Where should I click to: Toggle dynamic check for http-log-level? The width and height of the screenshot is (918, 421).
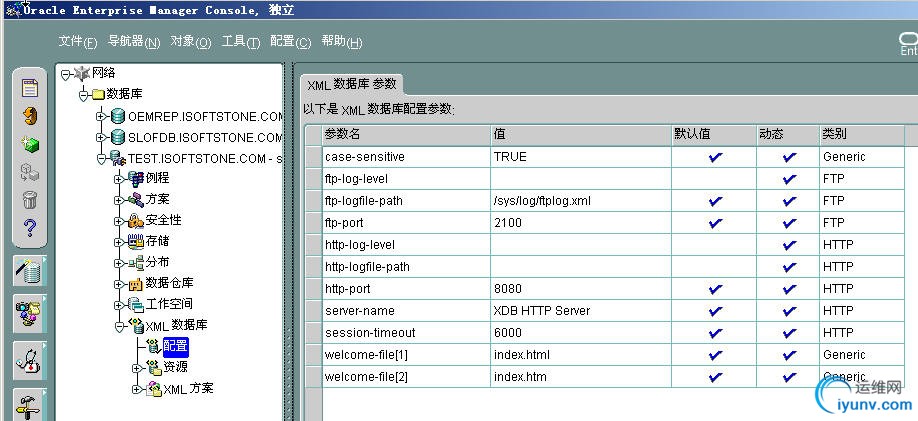(789, 245)
